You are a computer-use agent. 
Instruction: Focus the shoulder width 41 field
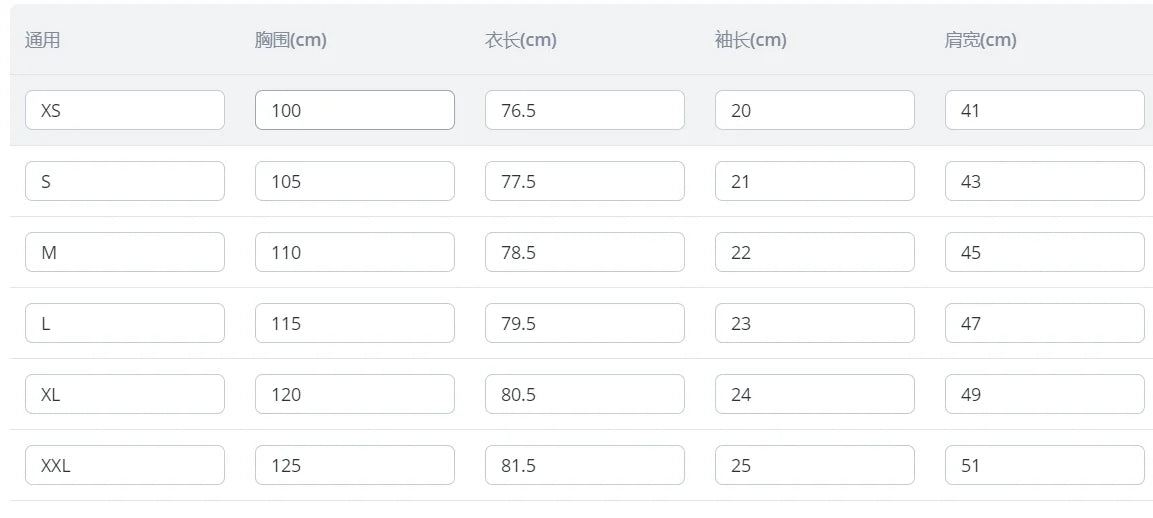tap(1044, 110)
